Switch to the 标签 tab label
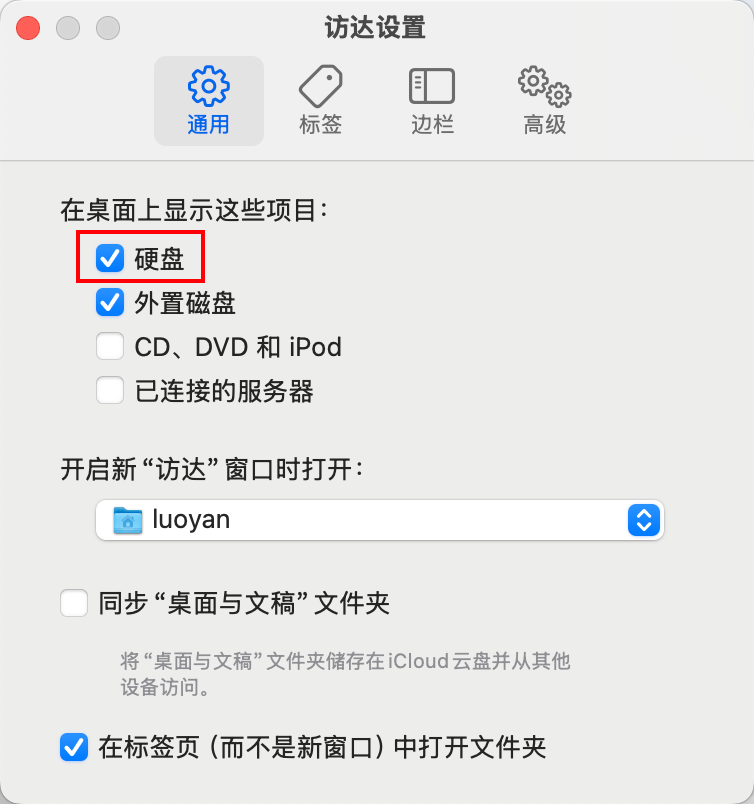The width and height of the screenshot is (754, 804). point(321,125)
